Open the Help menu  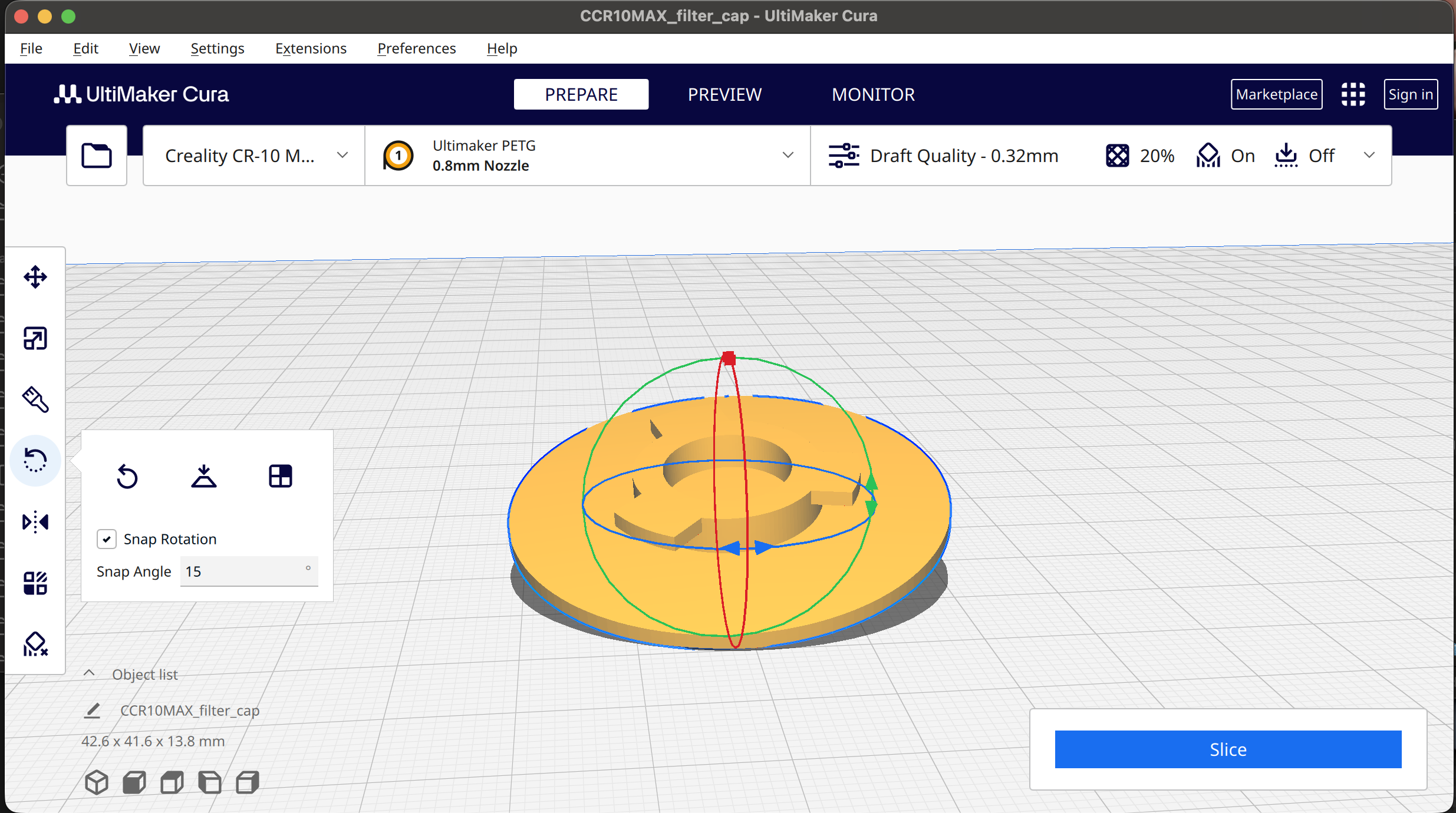pyautogui.click(x=502, y=48)
